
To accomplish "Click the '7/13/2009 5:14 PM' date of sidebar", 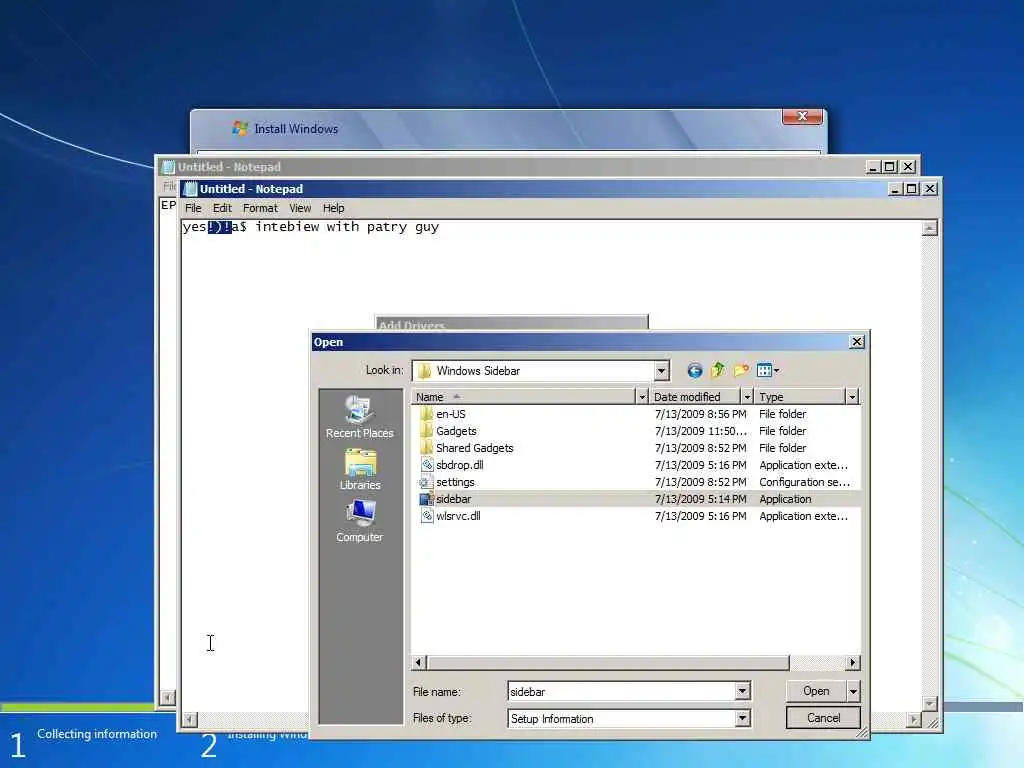I will [x=700, y=499].
